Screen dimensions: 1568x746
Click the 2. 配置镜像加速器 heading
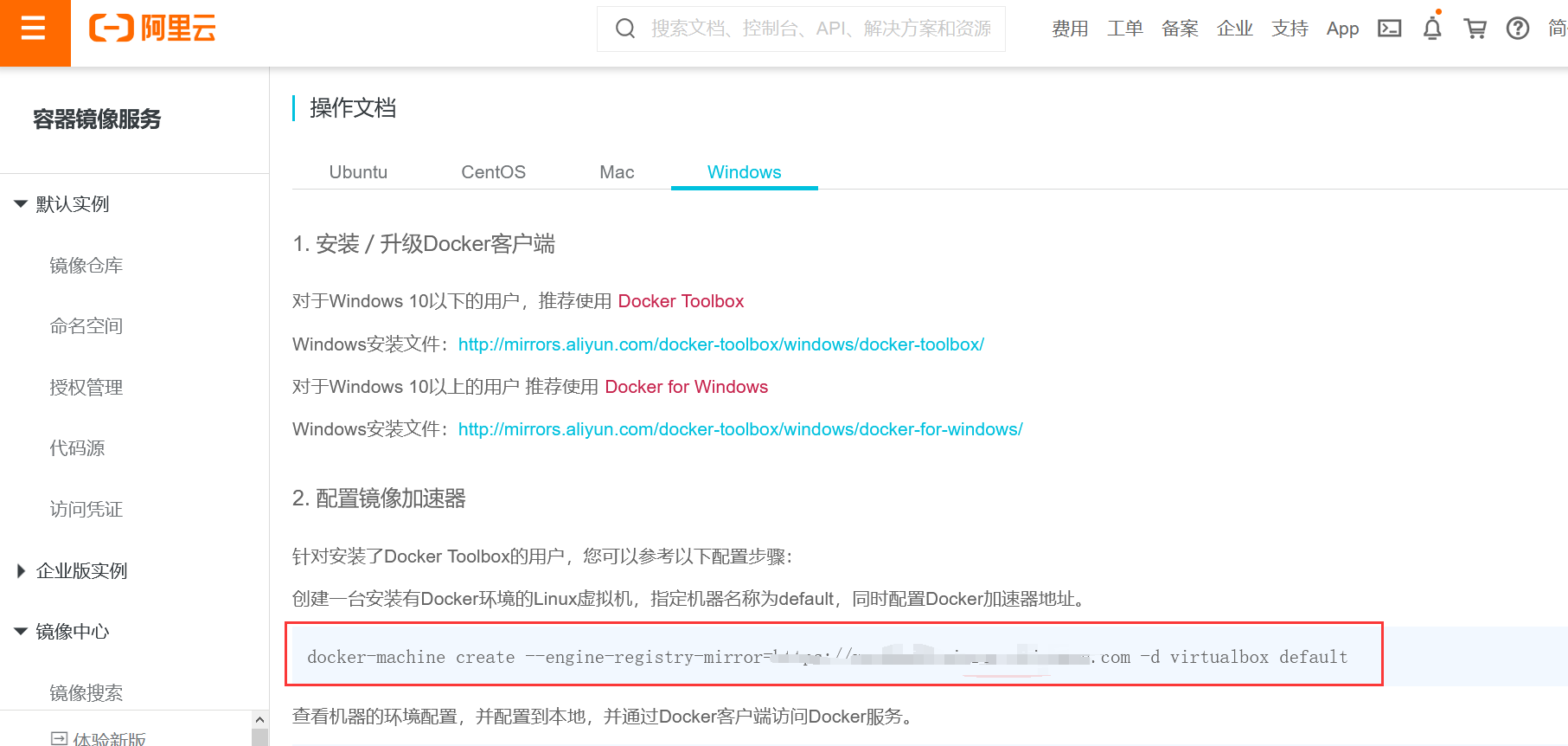click(379, 498)
